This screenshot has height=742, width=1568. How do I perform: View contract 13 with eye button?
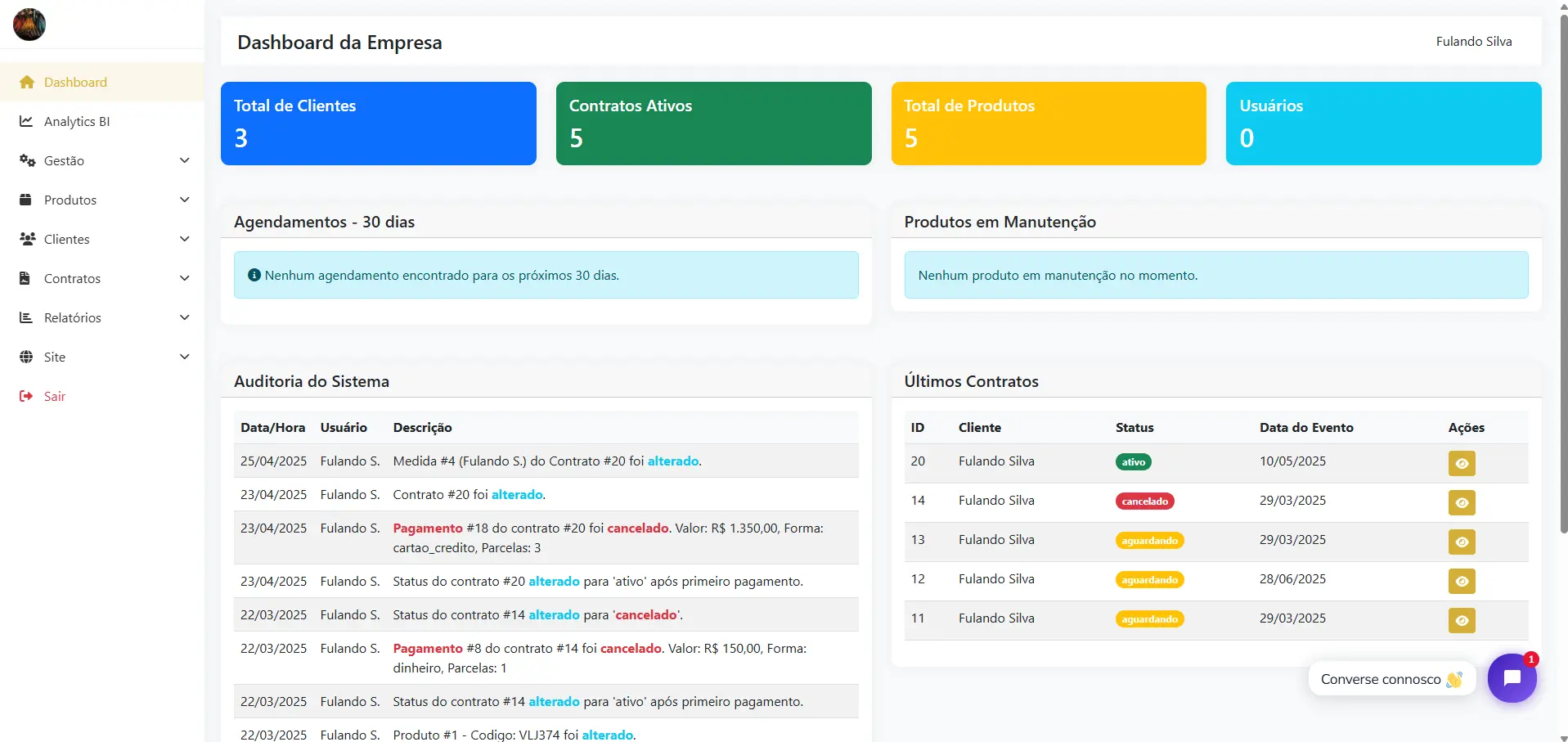[1462, 542]
